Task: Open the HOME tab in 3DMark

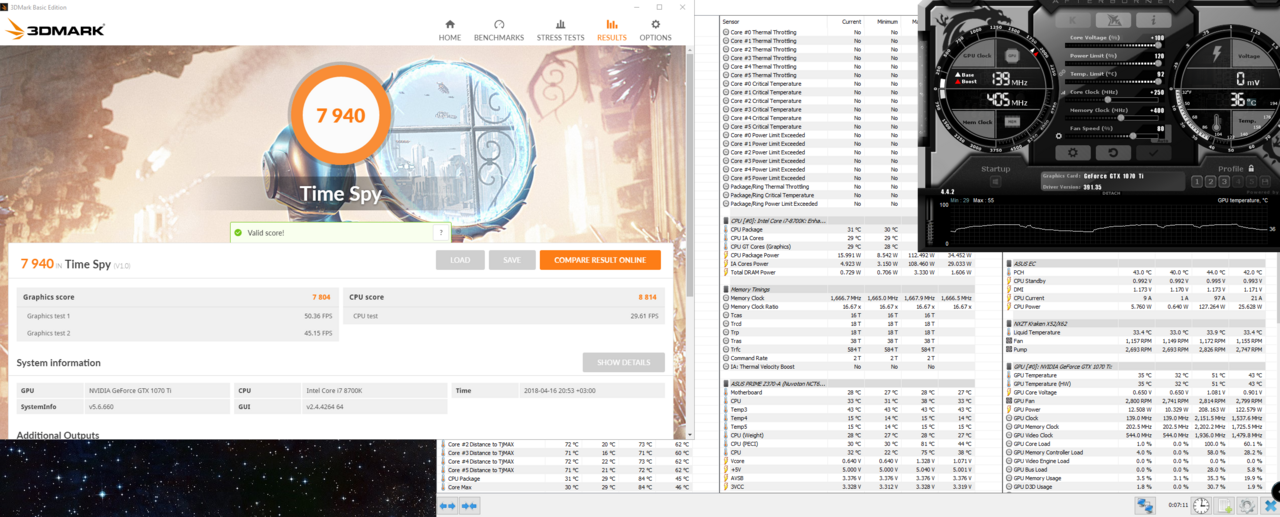Action: pyautogui.click(x=450, y=30)
